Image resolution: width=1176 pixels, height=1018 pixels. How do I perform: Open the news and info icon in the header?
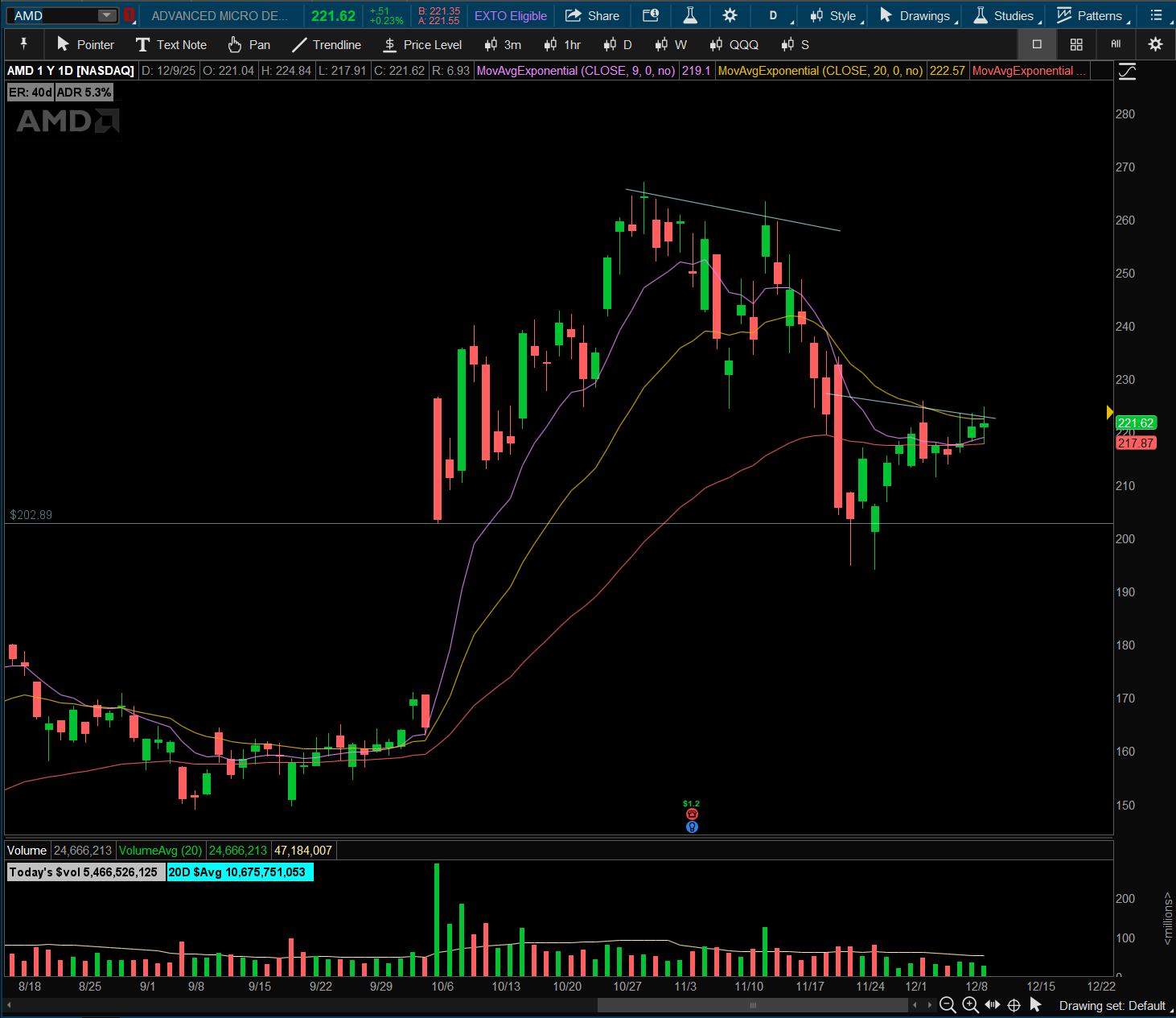[651, 15]
